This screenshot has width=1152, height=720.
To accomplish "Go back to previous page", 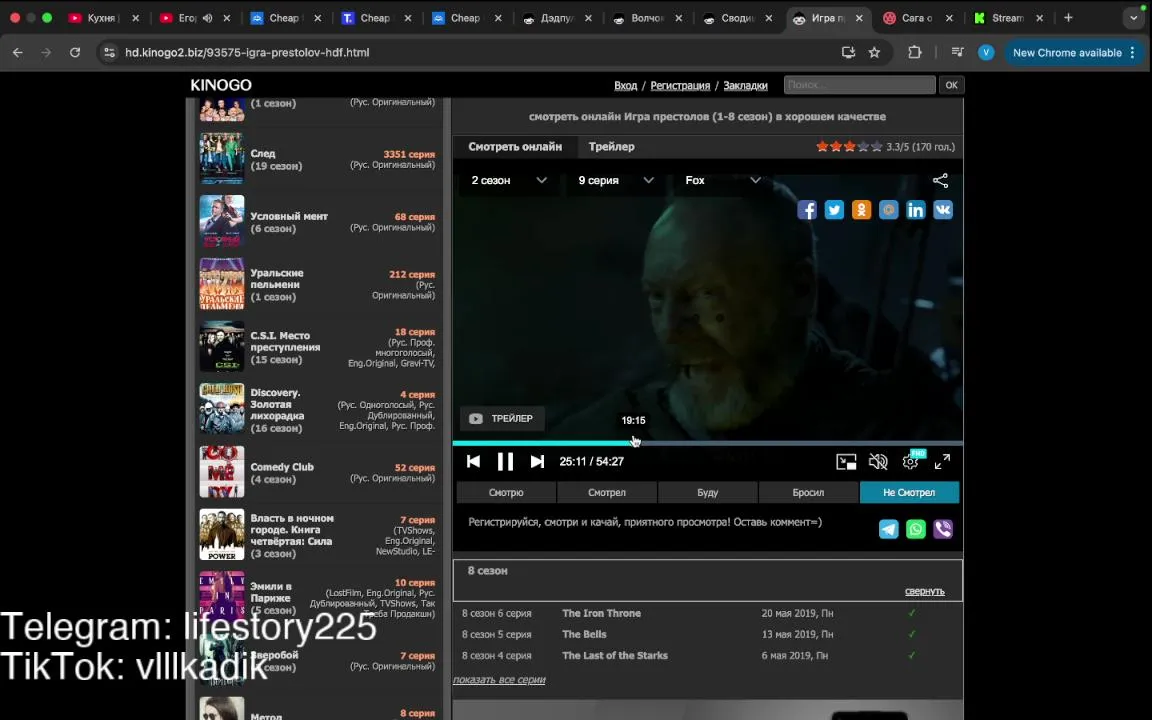I will pos(18,52).
